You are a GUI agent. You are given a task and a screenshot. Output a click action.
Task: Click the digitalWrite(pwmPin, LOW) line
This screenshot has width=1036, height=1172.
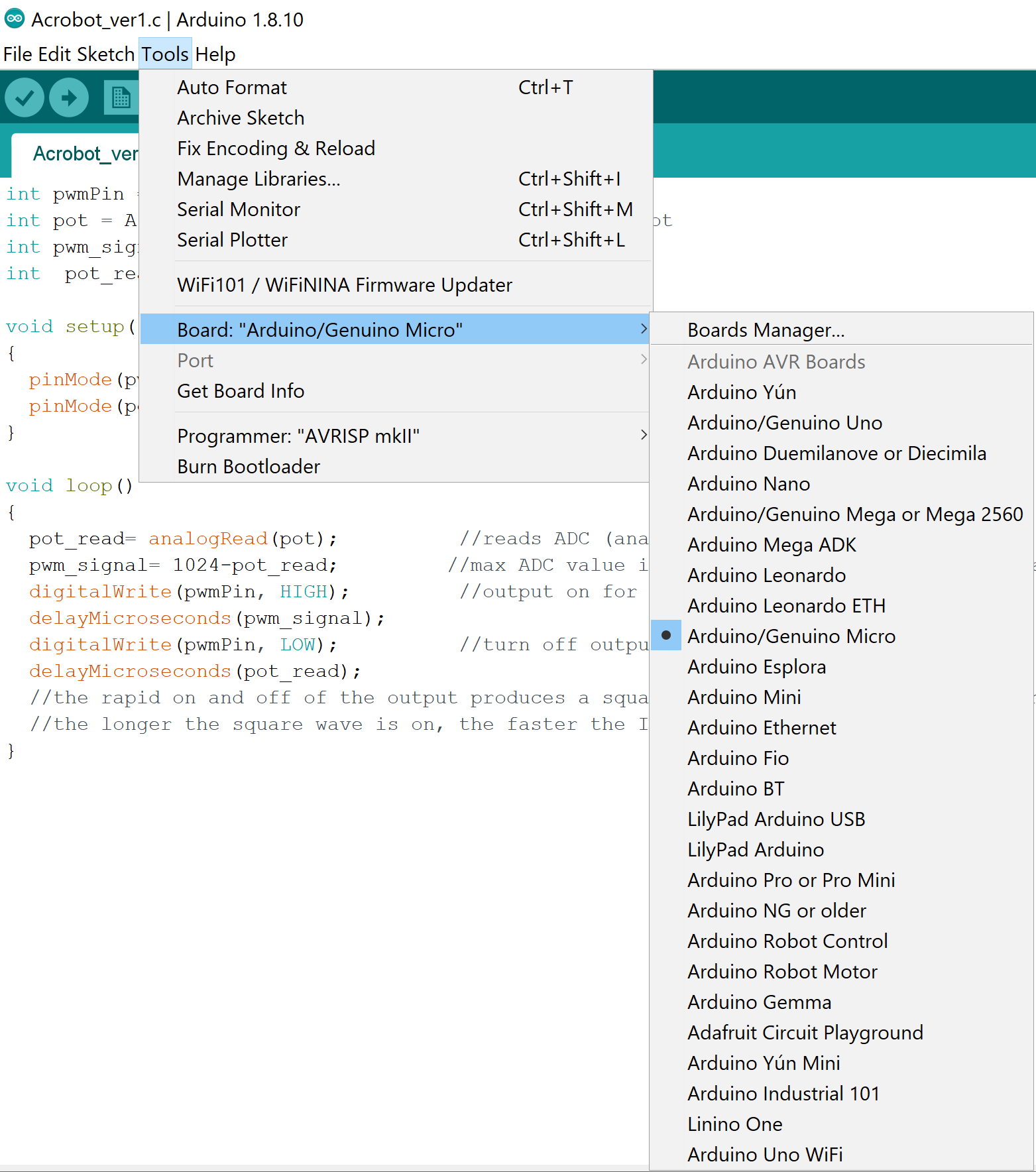click(x=183, y=644)
